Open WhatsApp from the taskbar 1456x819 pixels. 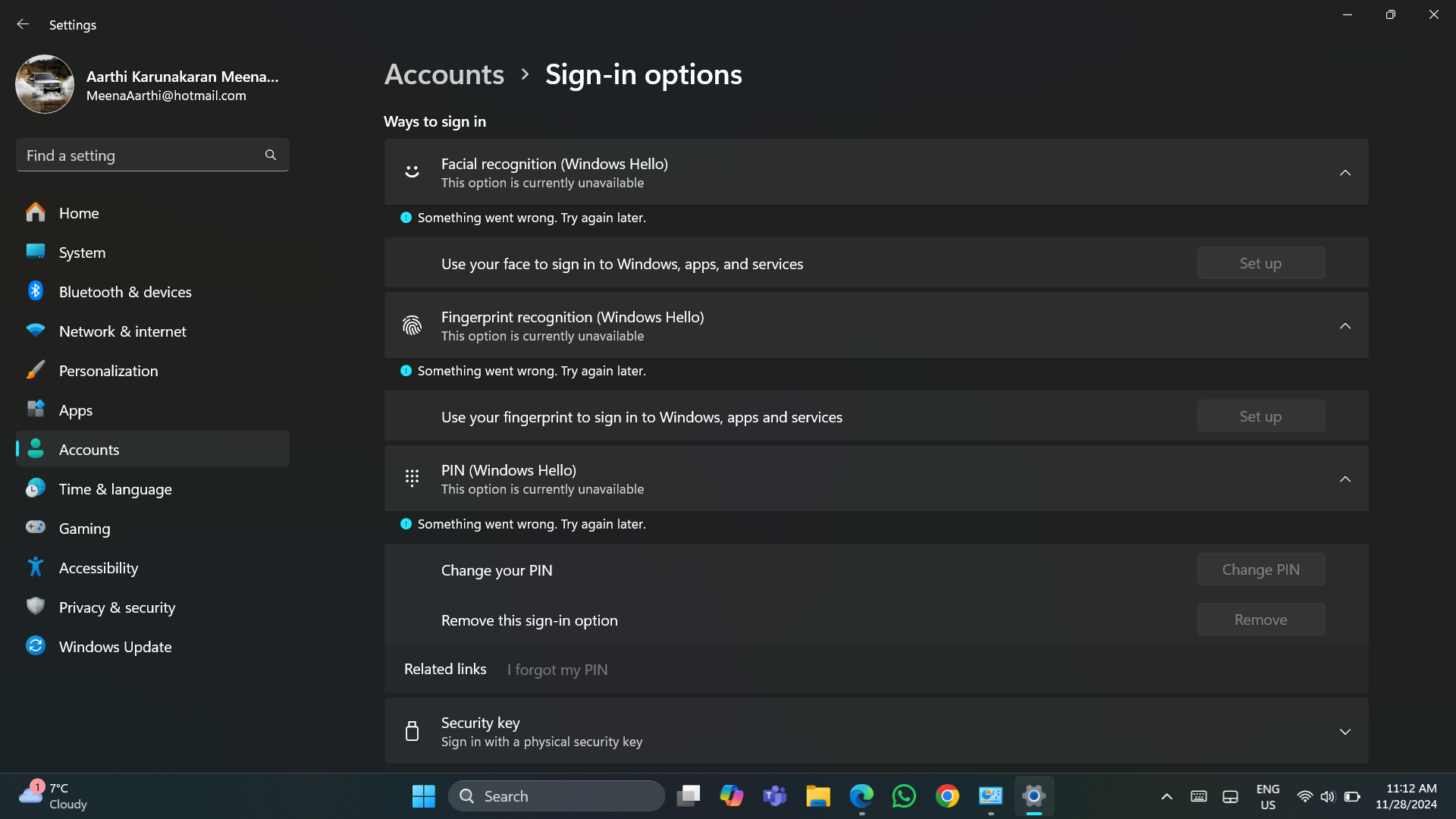pyautogui.click(x=904, y=796)
